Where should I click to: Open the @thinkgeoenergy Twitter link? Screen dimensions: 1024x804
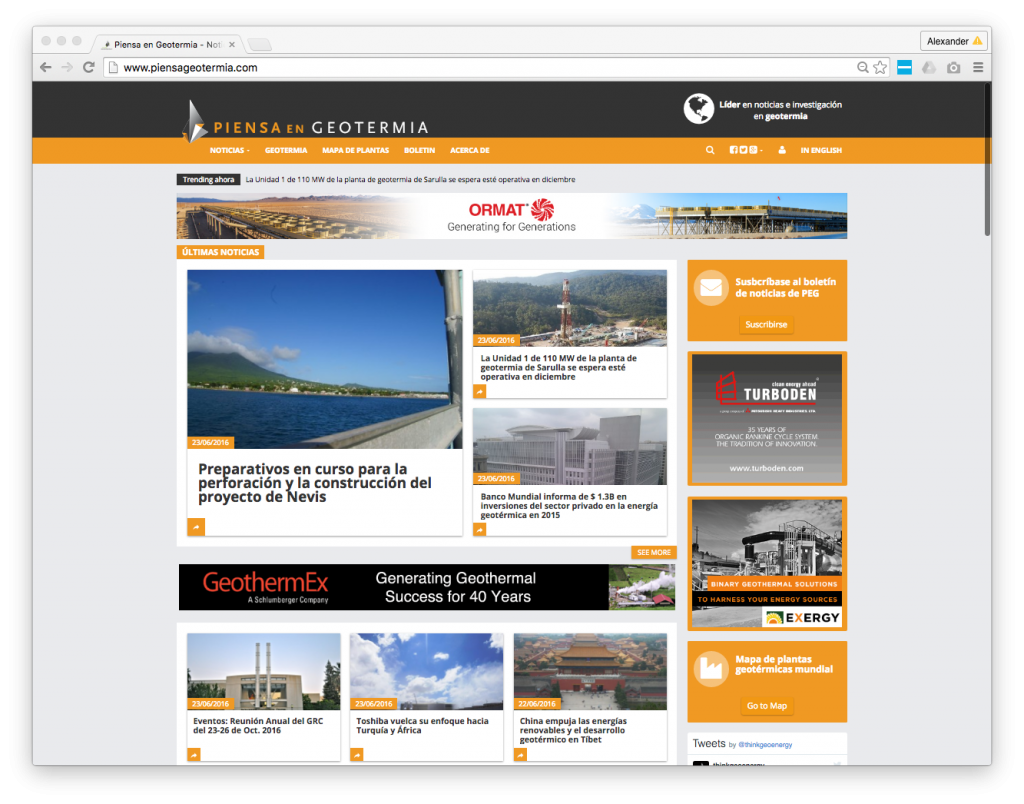tap(765, 745)
